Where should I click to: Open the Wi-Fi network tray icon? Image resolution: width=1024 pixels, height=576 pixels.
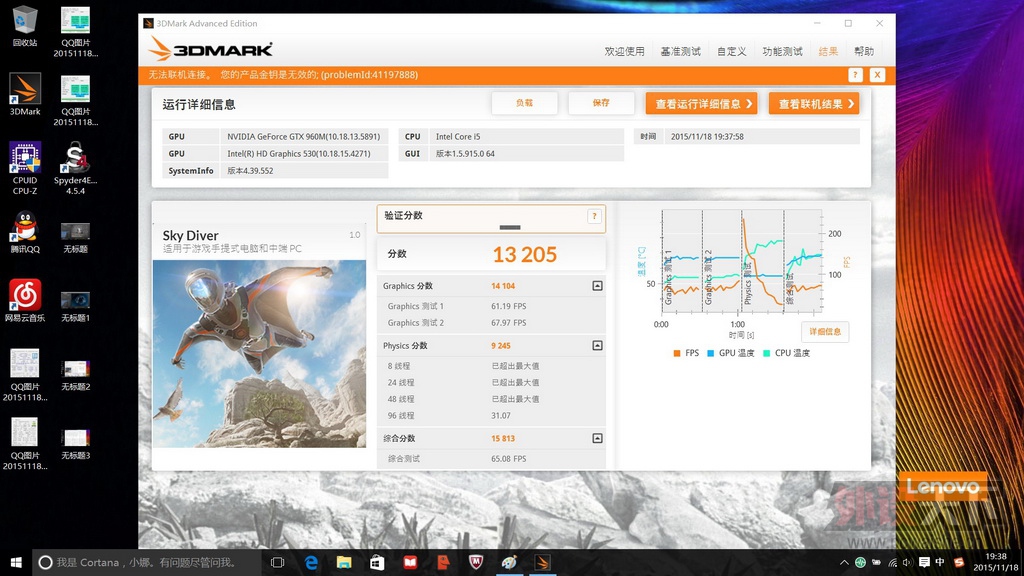[x=892, y=562]
